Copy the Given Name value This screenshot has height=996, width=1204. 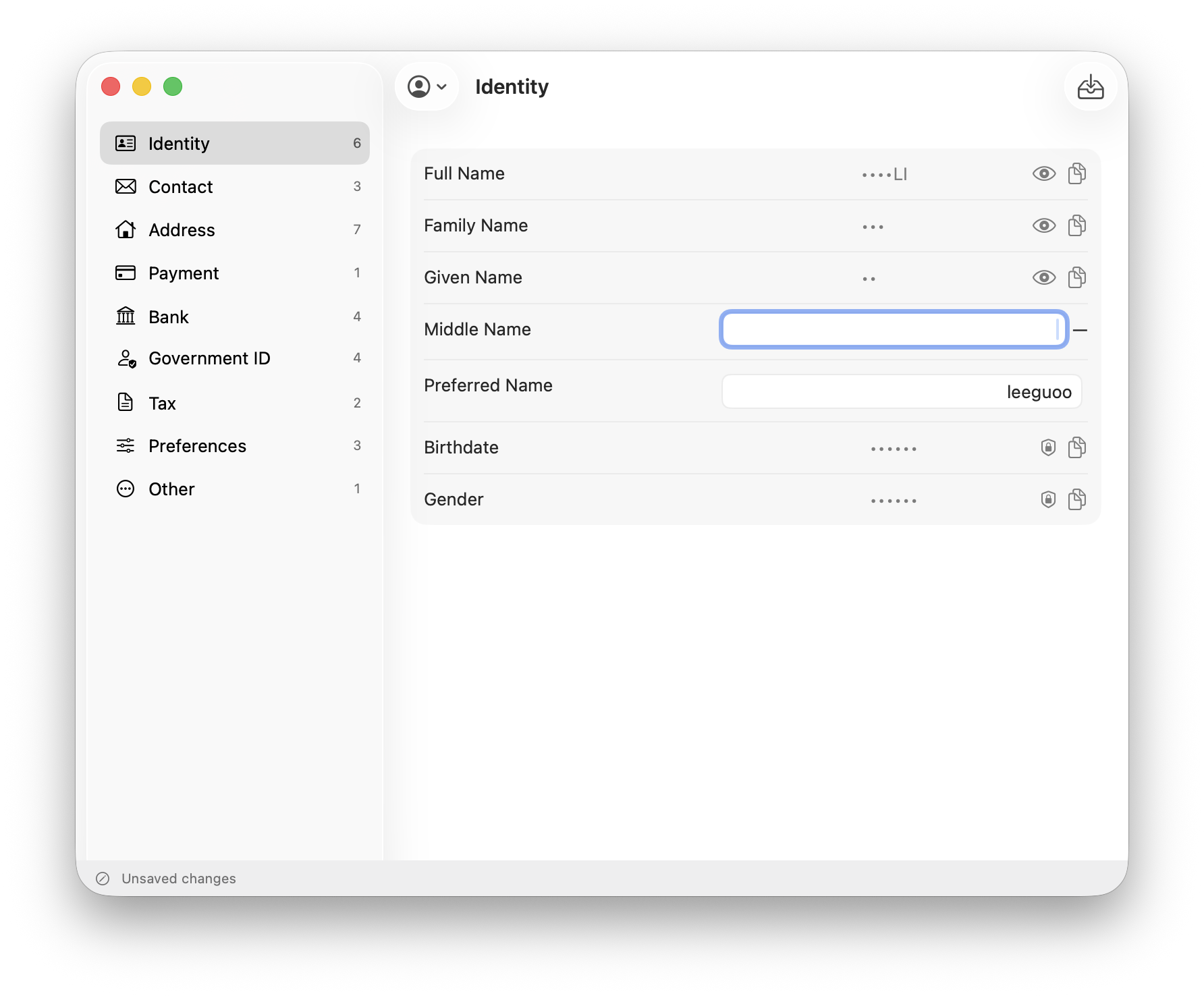(x=1077, y=277)
